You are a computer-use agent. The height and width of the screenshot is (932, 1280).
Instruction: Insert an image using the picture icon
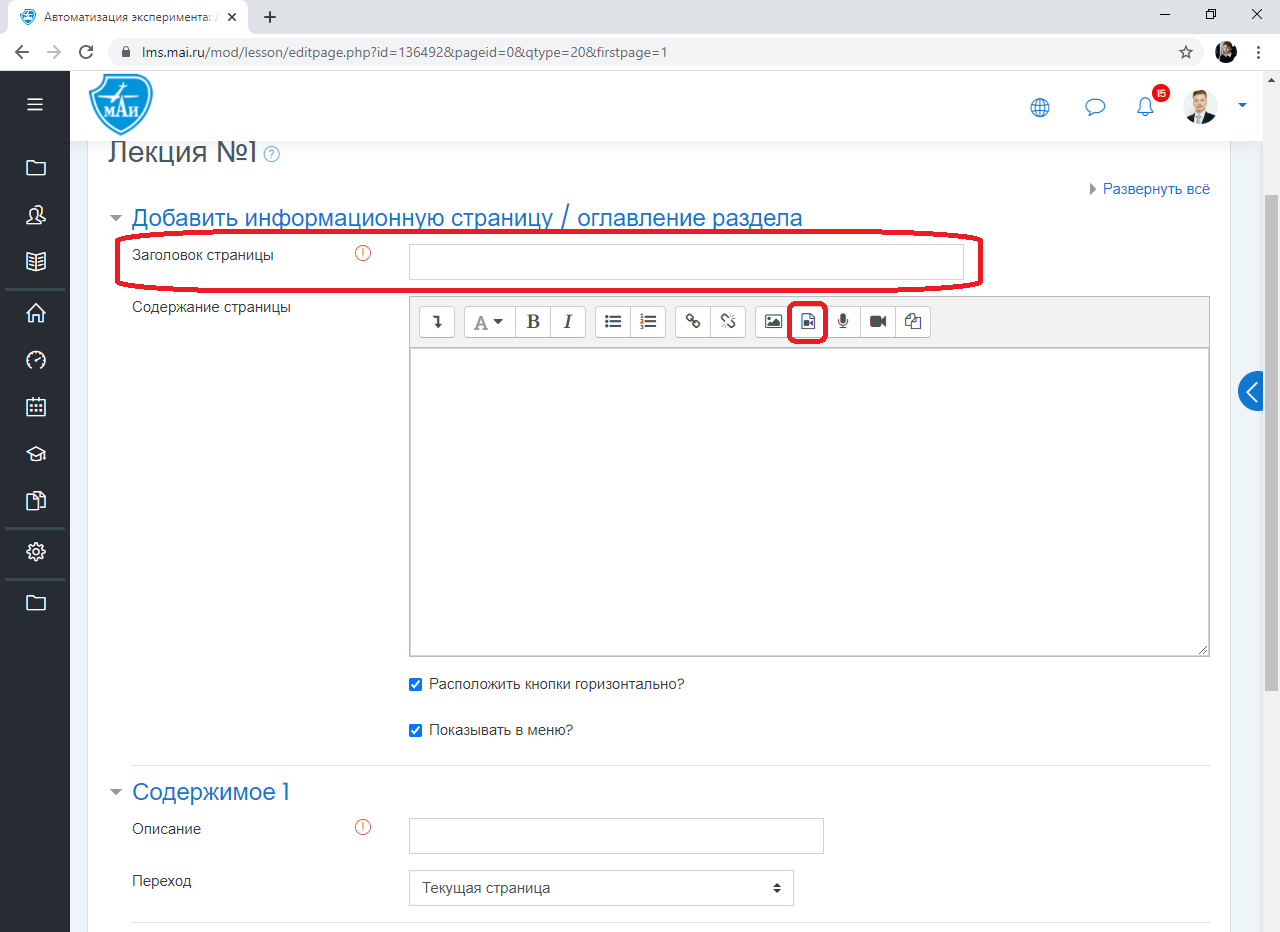point(773,321)
